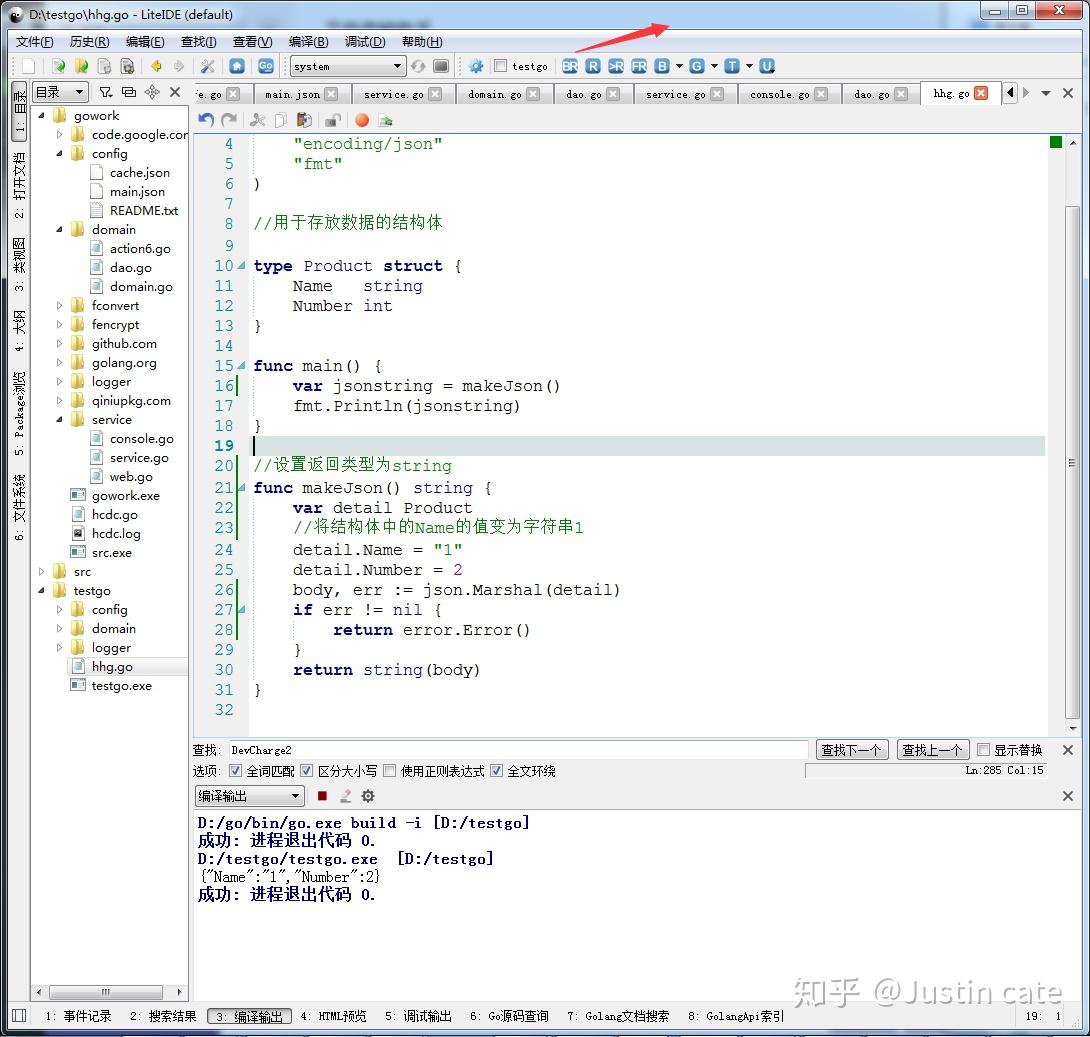Select the R run icon in toolbar
The image size is (1090, 1037).
coord(593,66)
